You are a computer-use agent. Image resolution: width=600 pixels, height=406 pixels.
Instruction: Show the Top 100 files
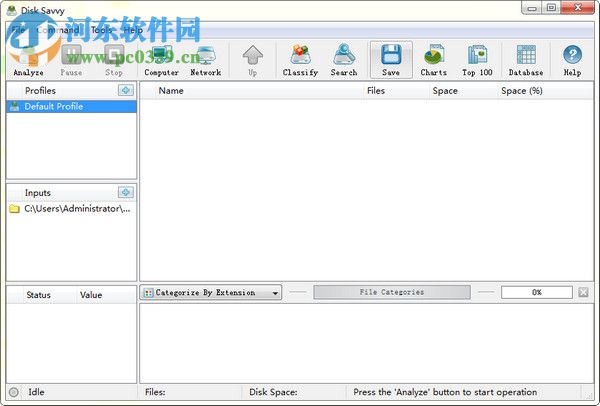point(477,60)
